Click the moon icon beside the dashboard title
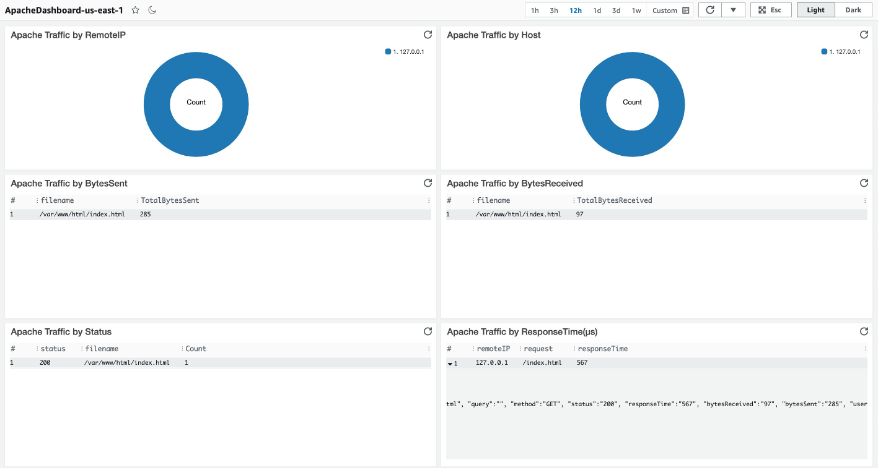 pos(152,10)
